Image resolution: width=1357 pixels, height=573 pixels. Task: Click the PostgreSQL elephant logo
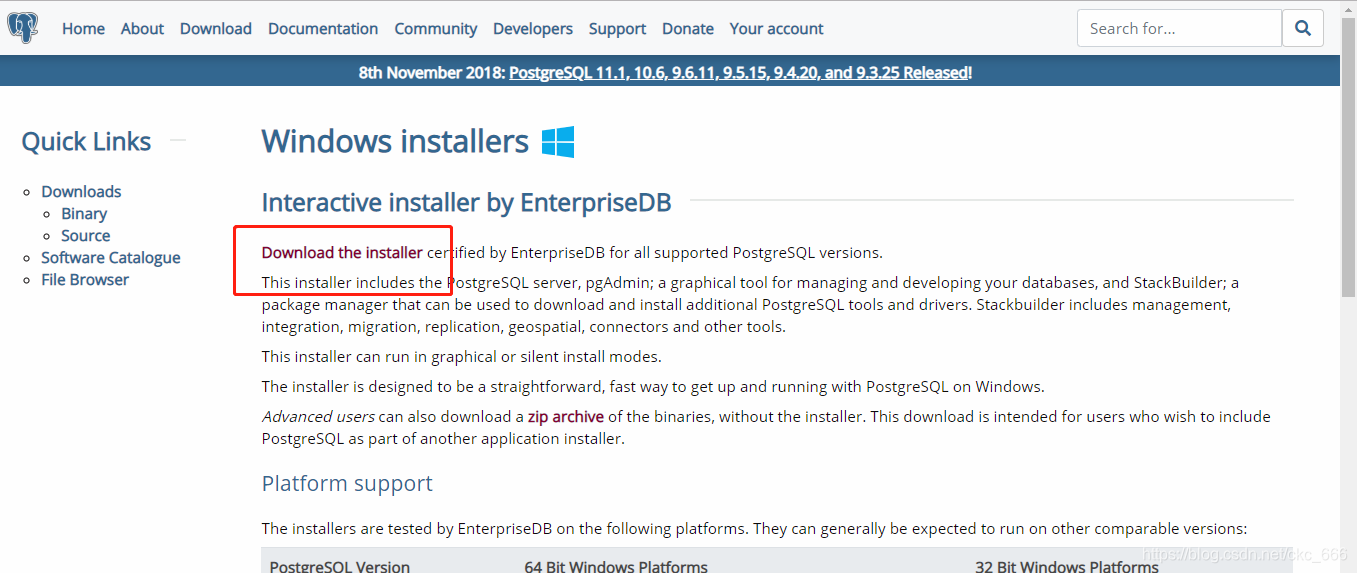point(22,27)
